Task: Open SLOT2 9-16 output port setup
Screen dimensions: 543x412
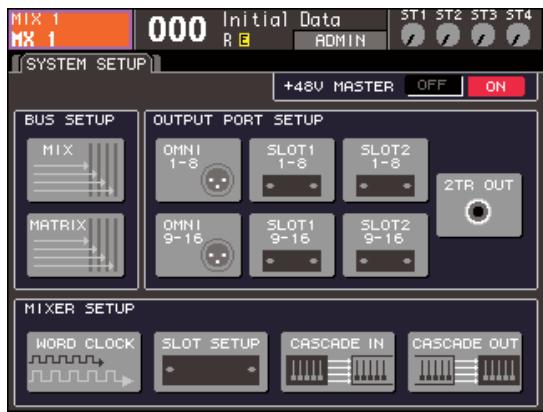Action: click(385, 245)
